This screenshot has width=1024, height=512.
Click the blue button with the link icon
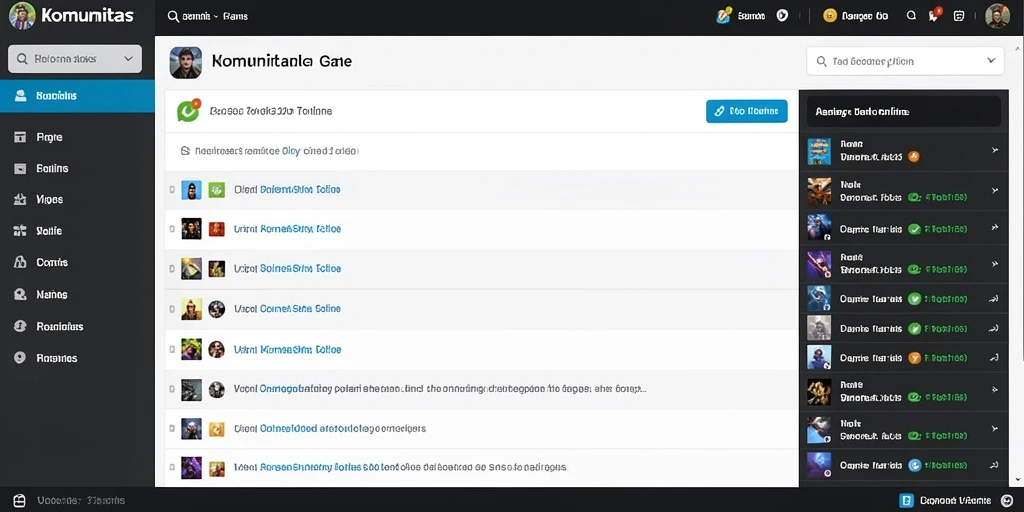(x=746, y=111)
